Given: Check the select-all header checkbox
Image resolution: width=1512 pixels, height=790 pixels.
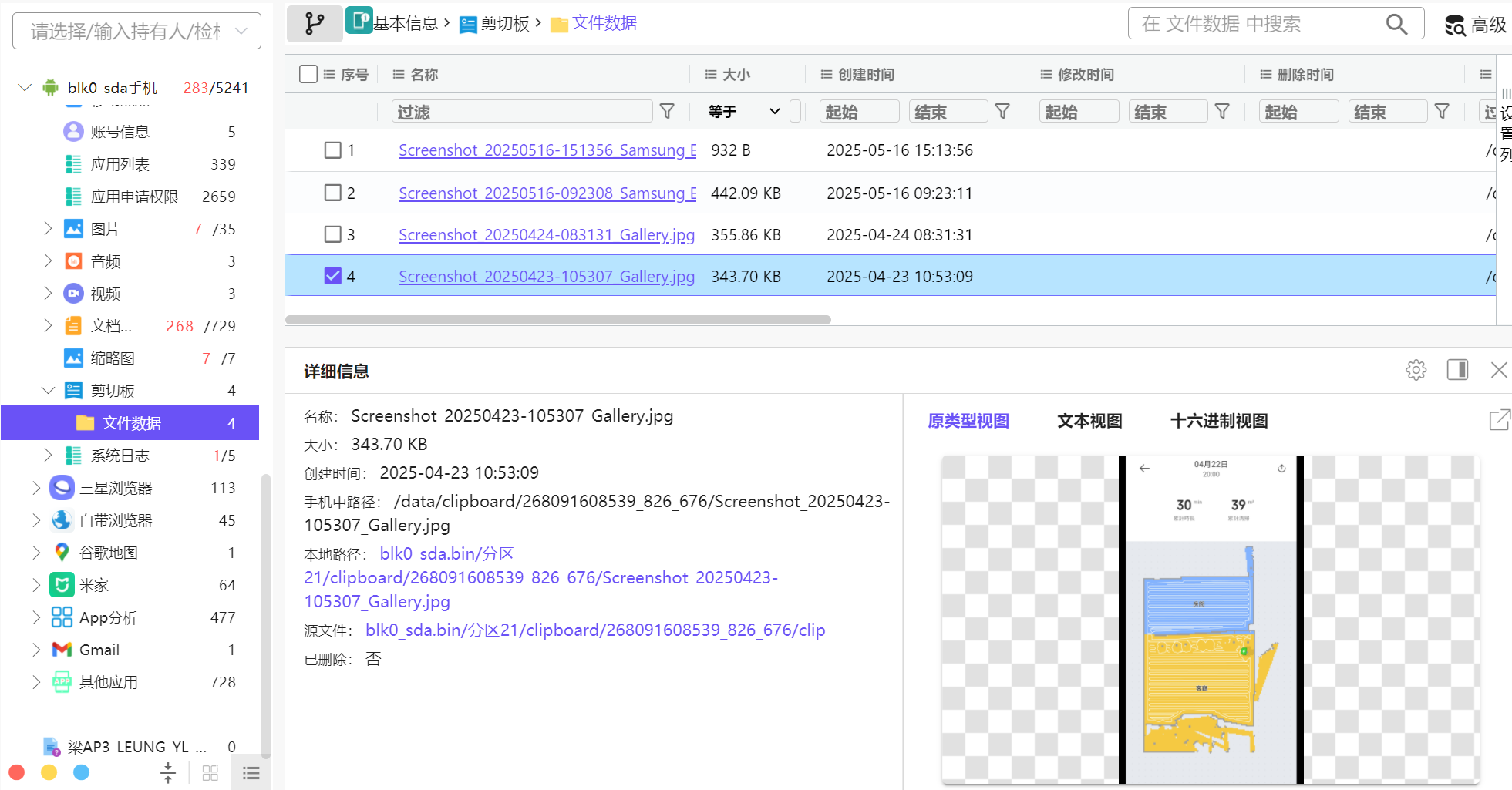Looking at the screenshot, I should click(308, 74).
